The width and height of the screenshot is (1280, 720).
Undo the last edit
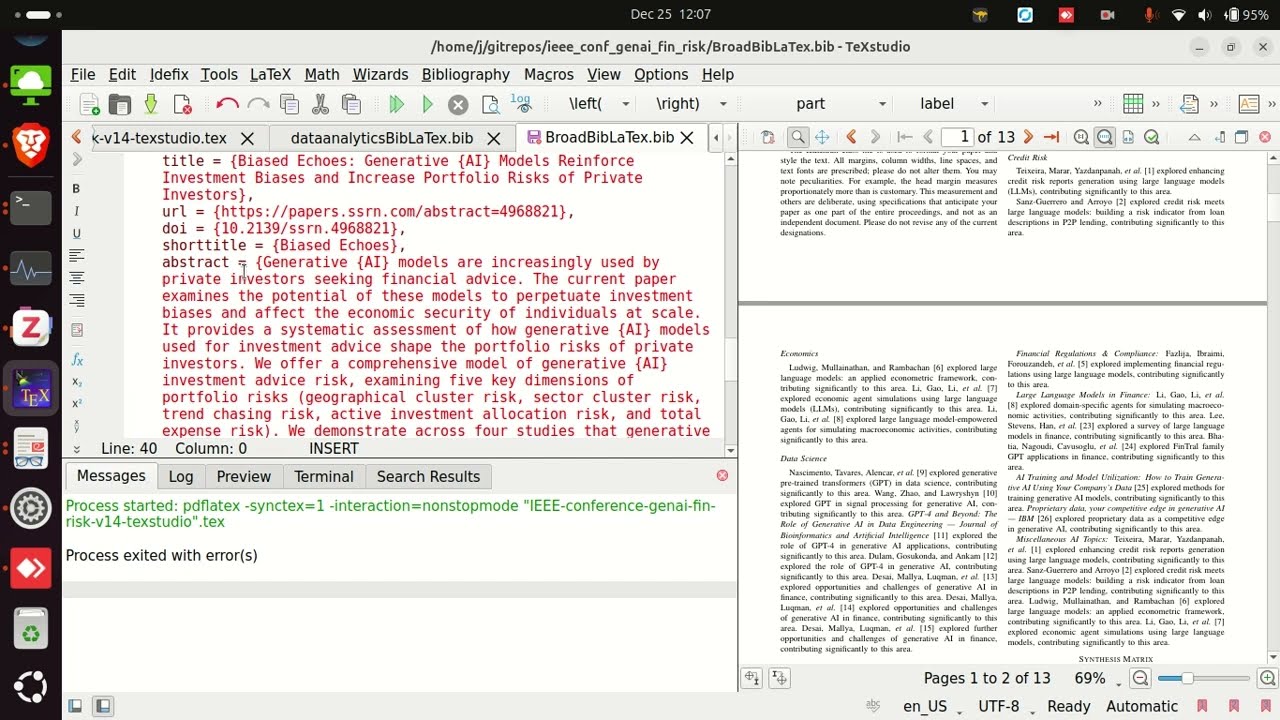click(x=227, y=104)
